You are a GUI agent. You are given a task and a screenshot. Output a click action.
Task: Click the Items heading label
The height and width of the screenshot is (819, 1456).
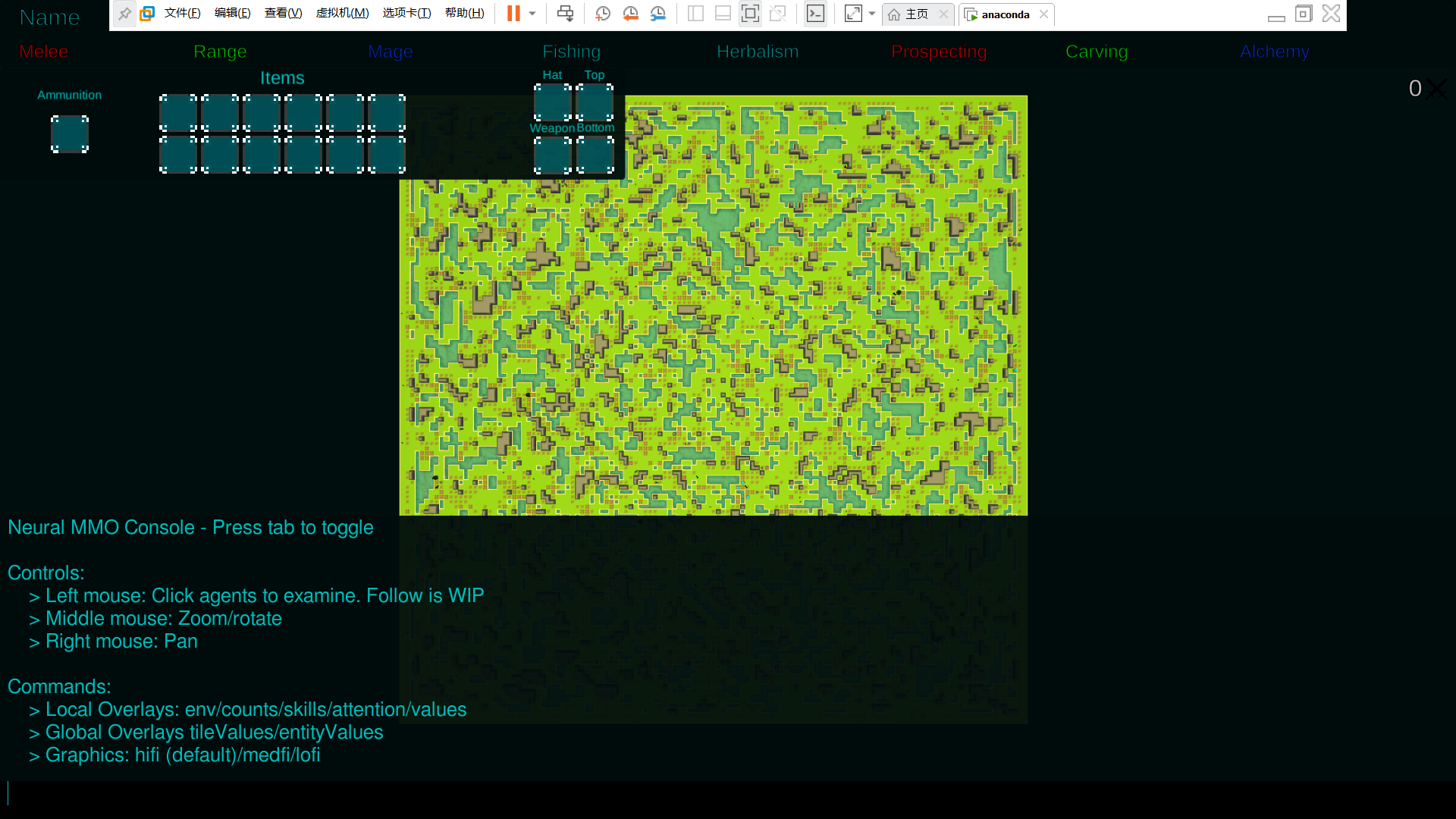pos(282,78)
